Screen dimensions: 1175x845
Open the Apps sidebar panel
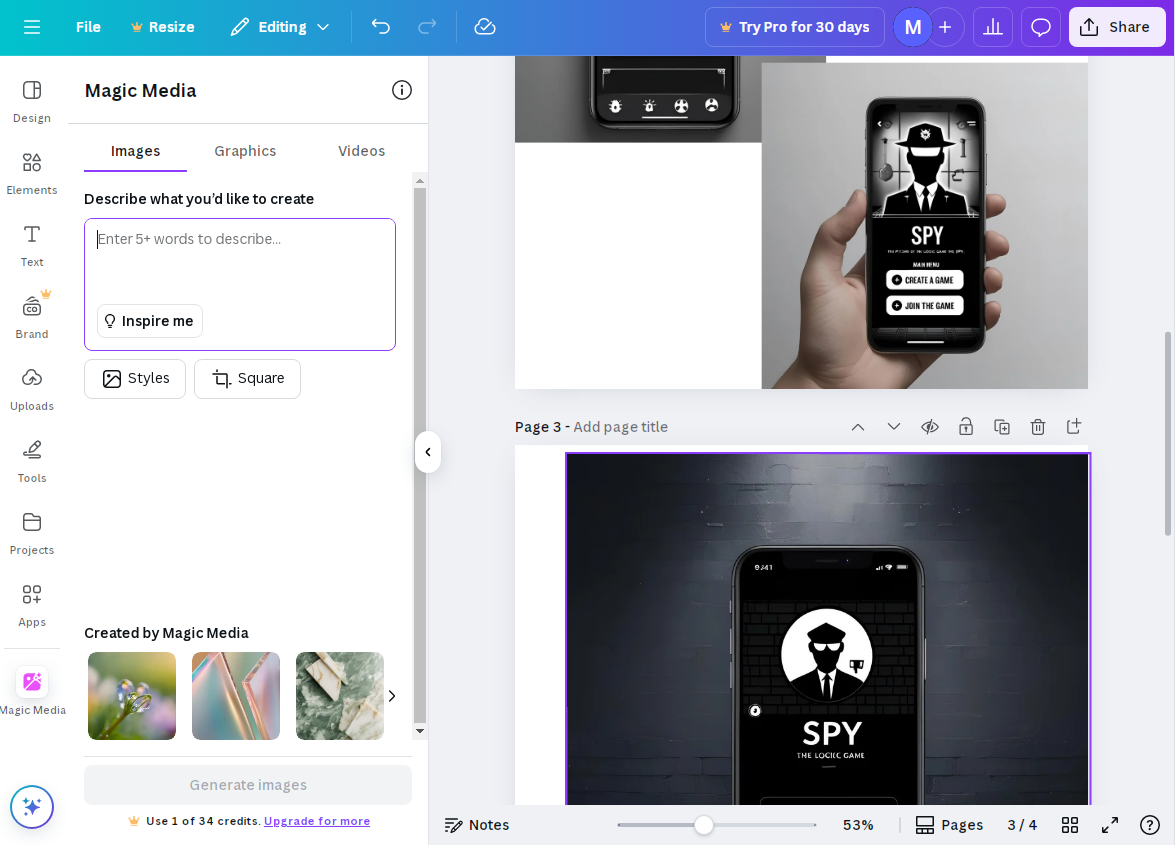click(x=31, y=605)
